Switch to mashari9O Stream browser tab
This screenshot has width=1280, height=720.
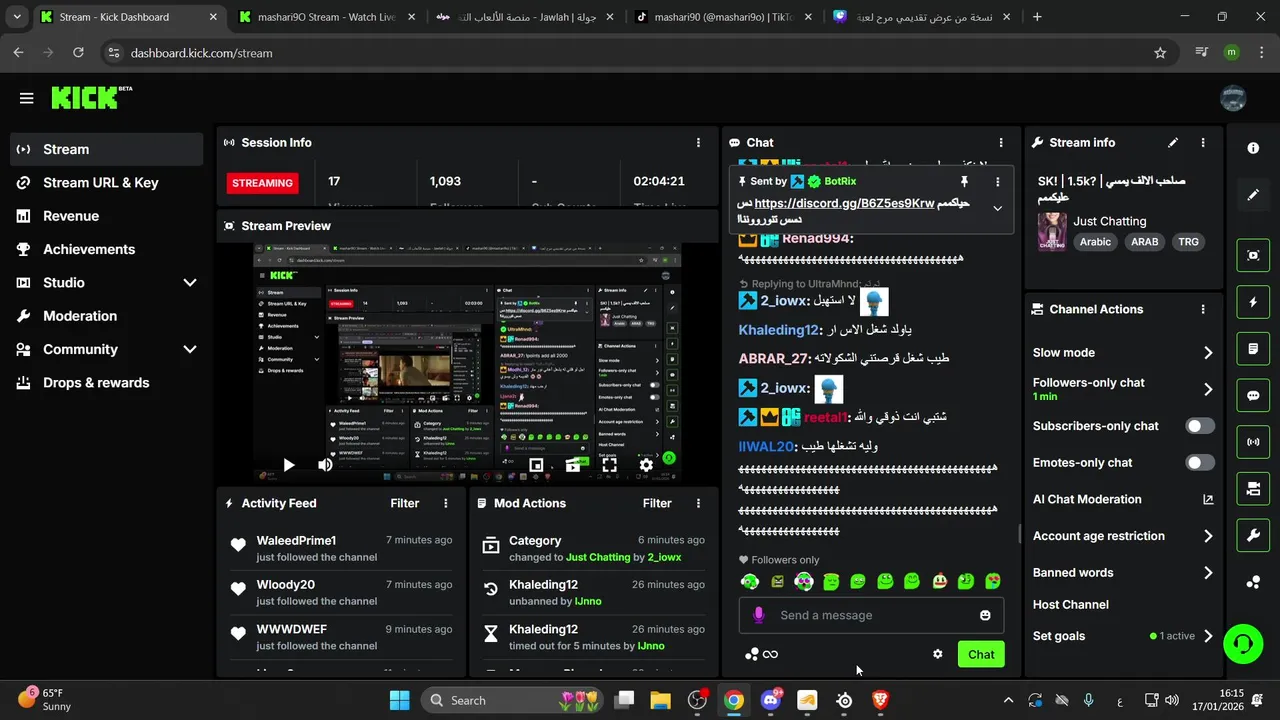(327, 17)
